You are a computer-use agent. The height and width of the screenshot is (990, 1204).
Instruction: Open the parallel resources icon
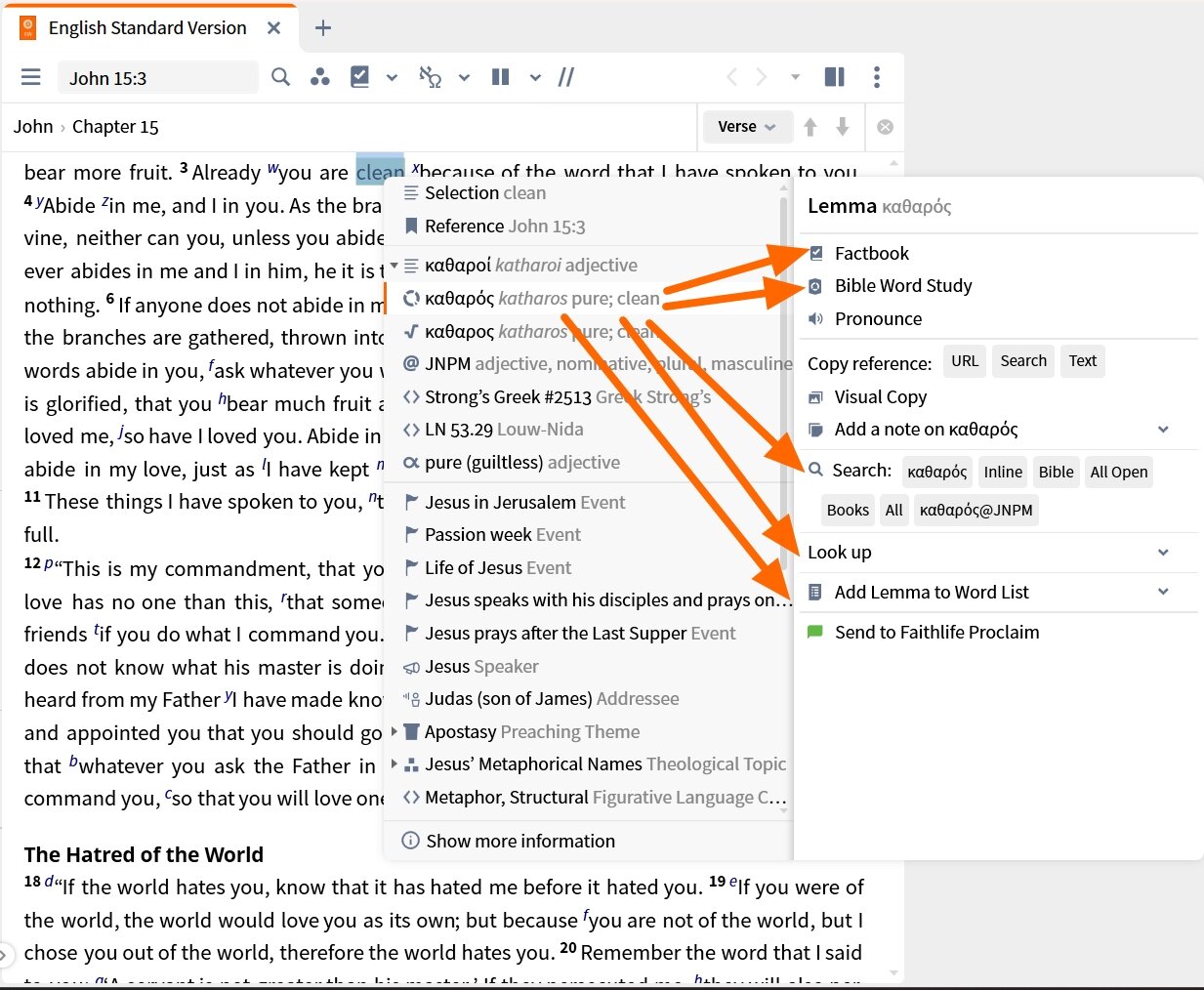320,77
